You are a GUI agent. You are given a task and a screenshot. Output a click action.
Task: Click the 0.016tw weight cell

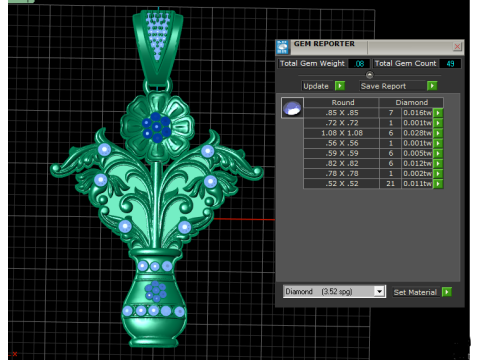[417, 113]
